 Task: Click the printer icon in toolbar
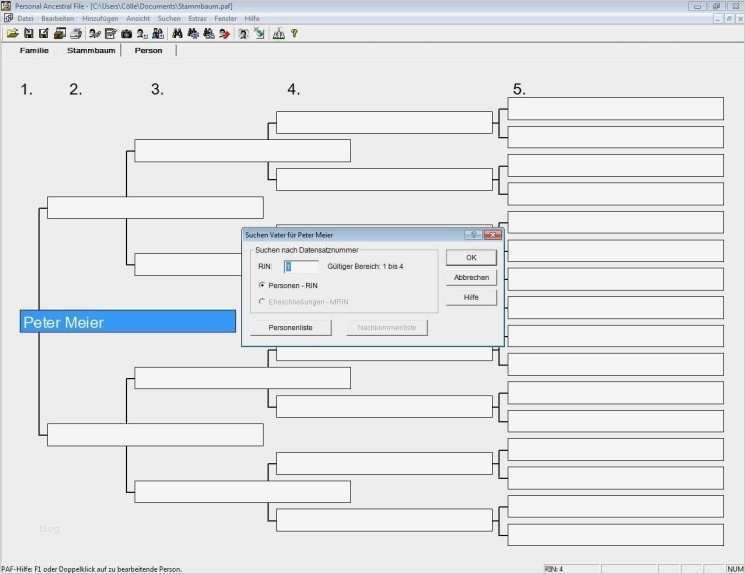point(76,33)
